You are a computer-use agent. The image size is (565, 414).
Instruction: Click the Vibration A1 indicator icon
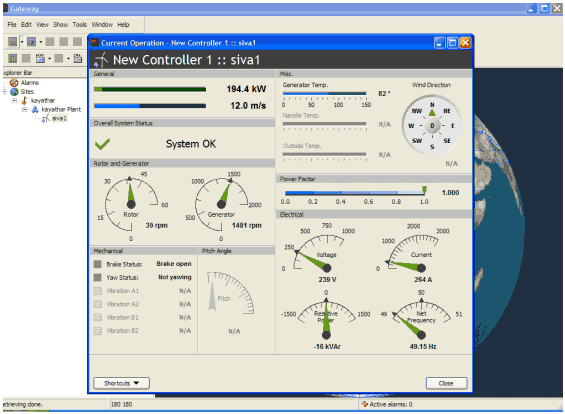point(97,291)
